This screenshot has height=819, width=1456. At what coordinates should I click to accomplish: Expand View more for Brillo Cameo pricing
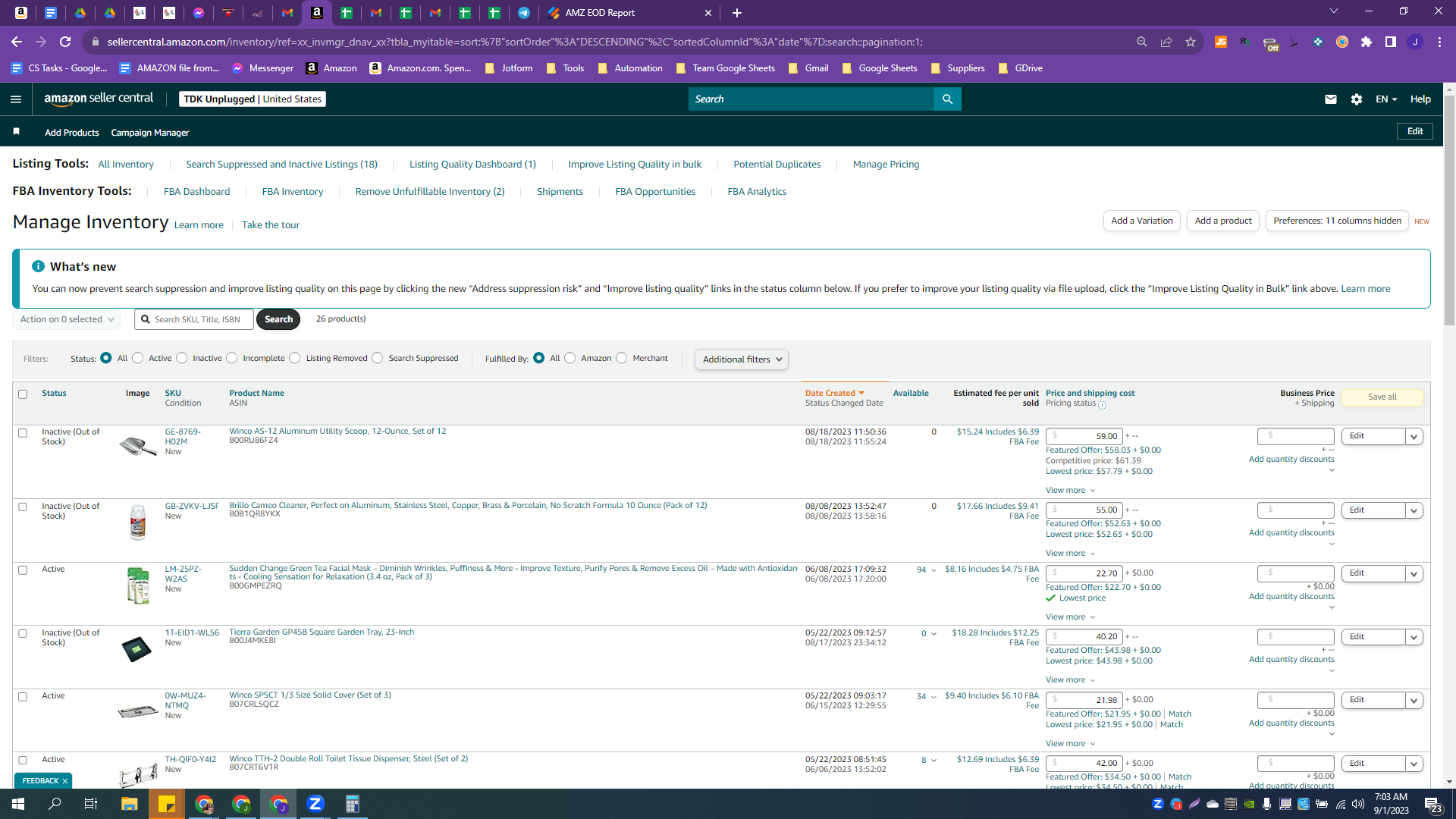click(1070, 554)
